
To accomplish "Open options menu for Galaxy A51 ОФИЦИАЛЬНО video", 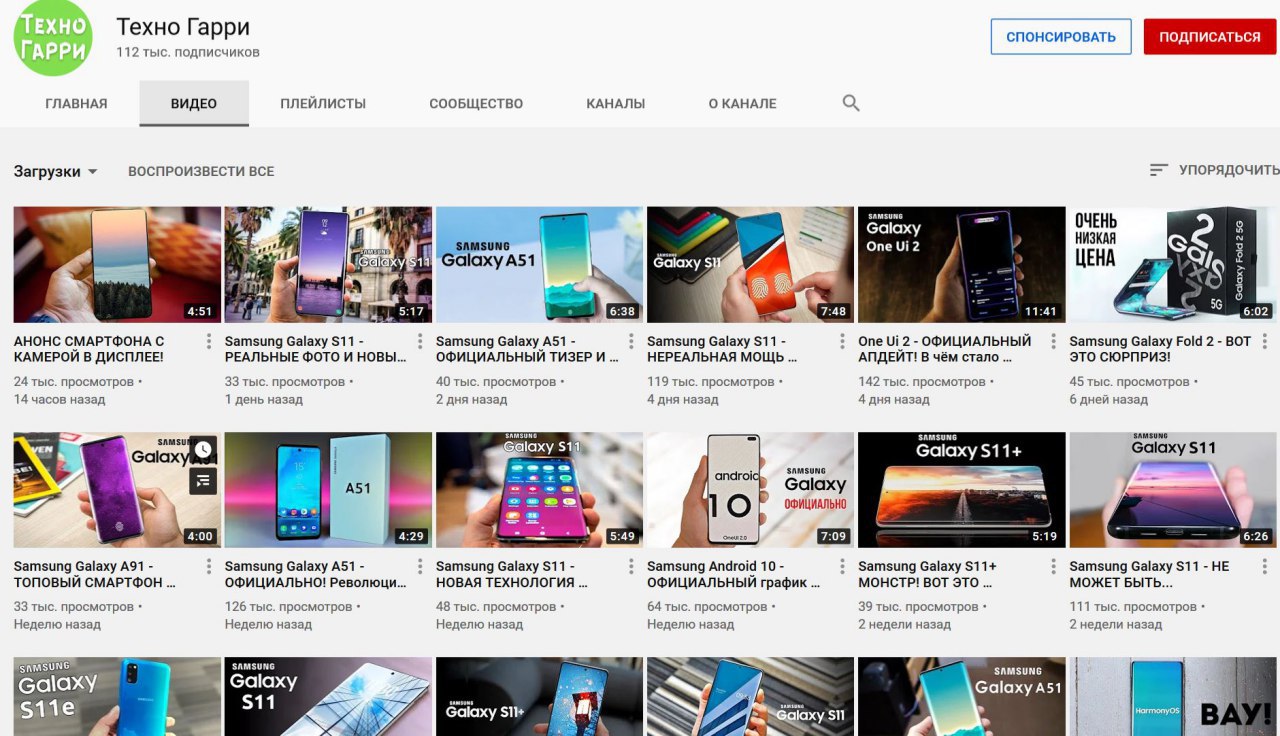I will click(x=420, y=567).
